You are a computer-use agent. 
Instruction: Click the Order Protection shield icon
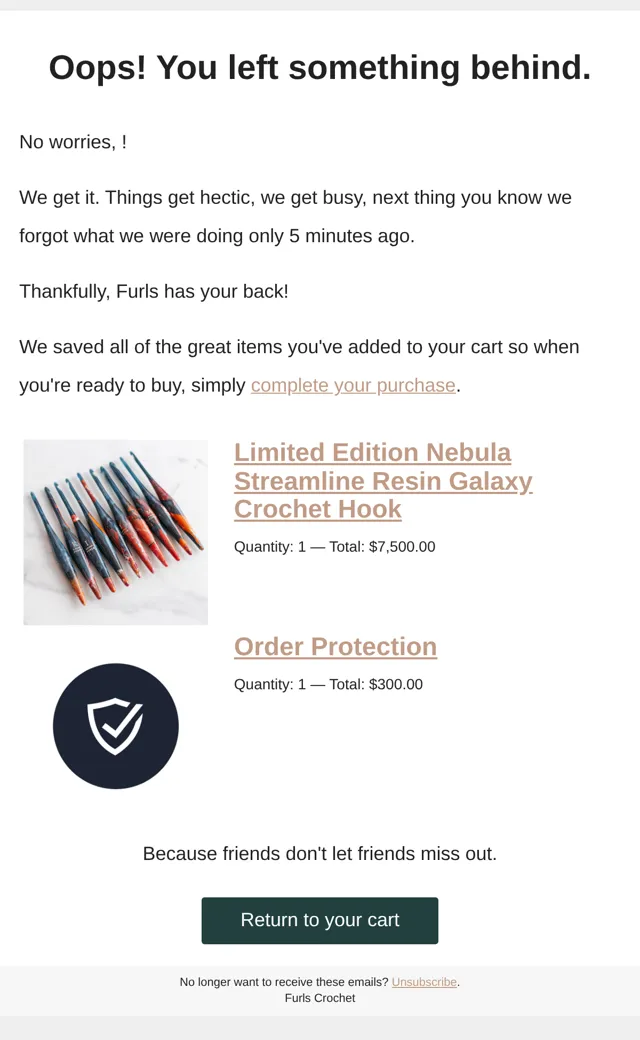click(x=115, y=726)
